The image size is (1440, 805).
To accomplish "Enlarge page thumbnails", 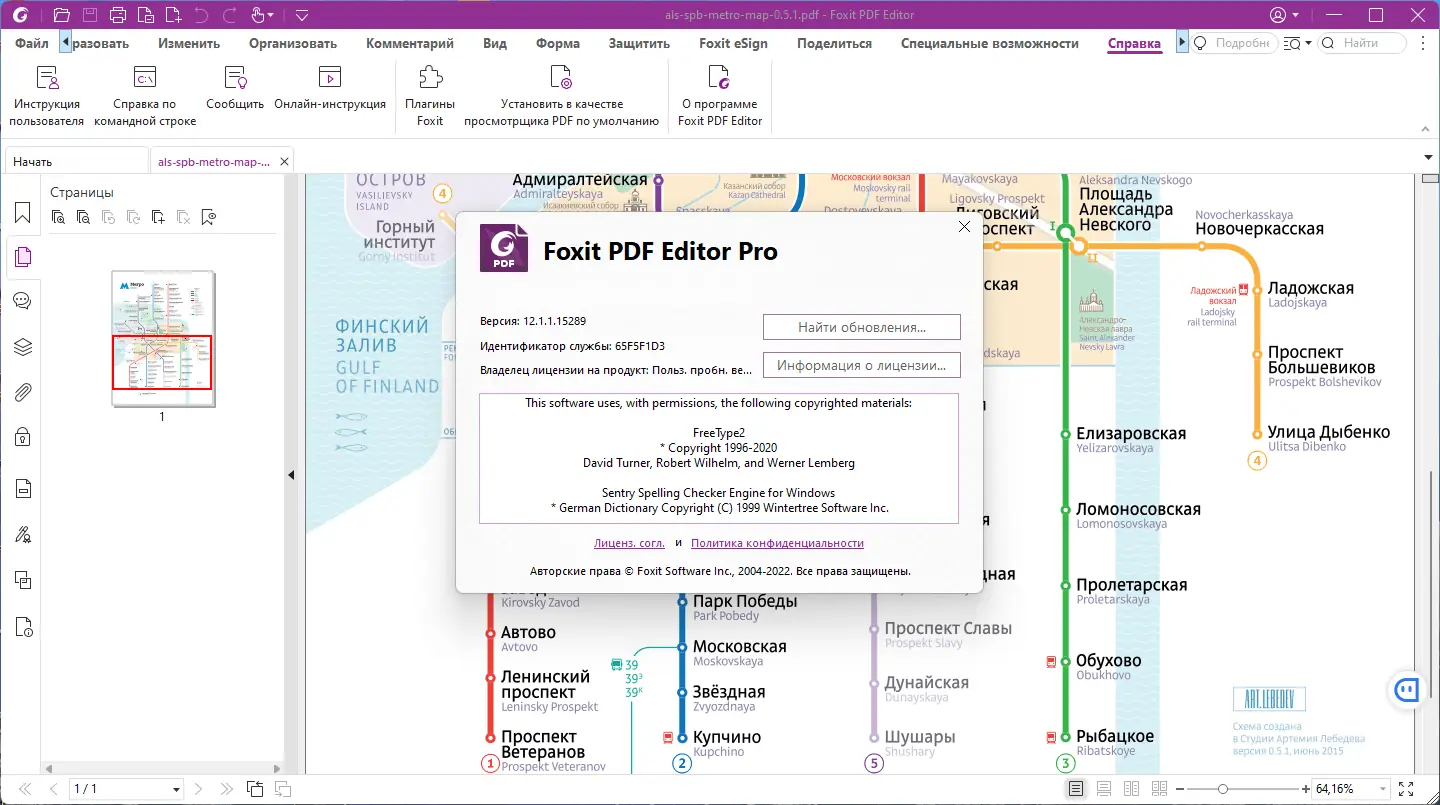I will (59, 216).
